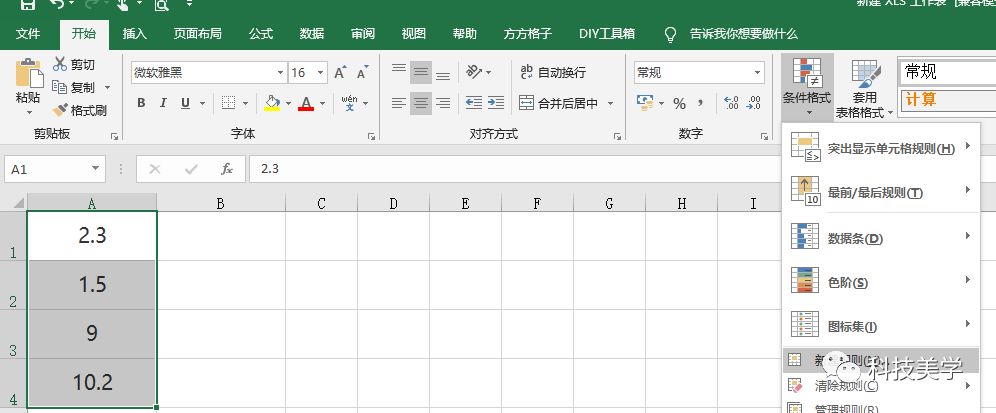Apply the borders icon
This screenshot has height=413, width=996.
[228, 103]
